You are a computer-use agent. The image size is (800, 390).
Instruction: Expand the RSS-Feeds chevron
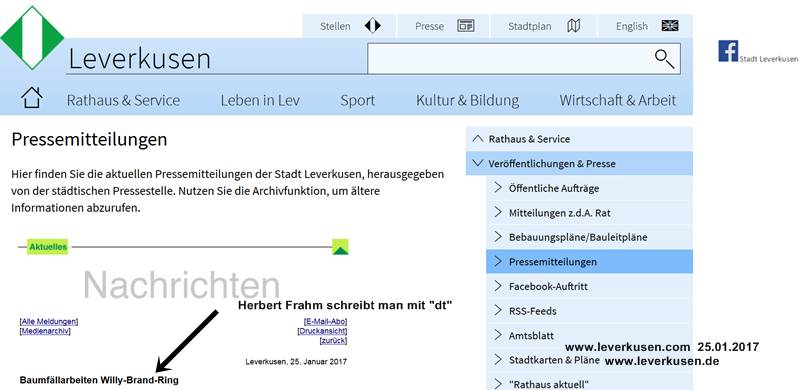(498, 310)
